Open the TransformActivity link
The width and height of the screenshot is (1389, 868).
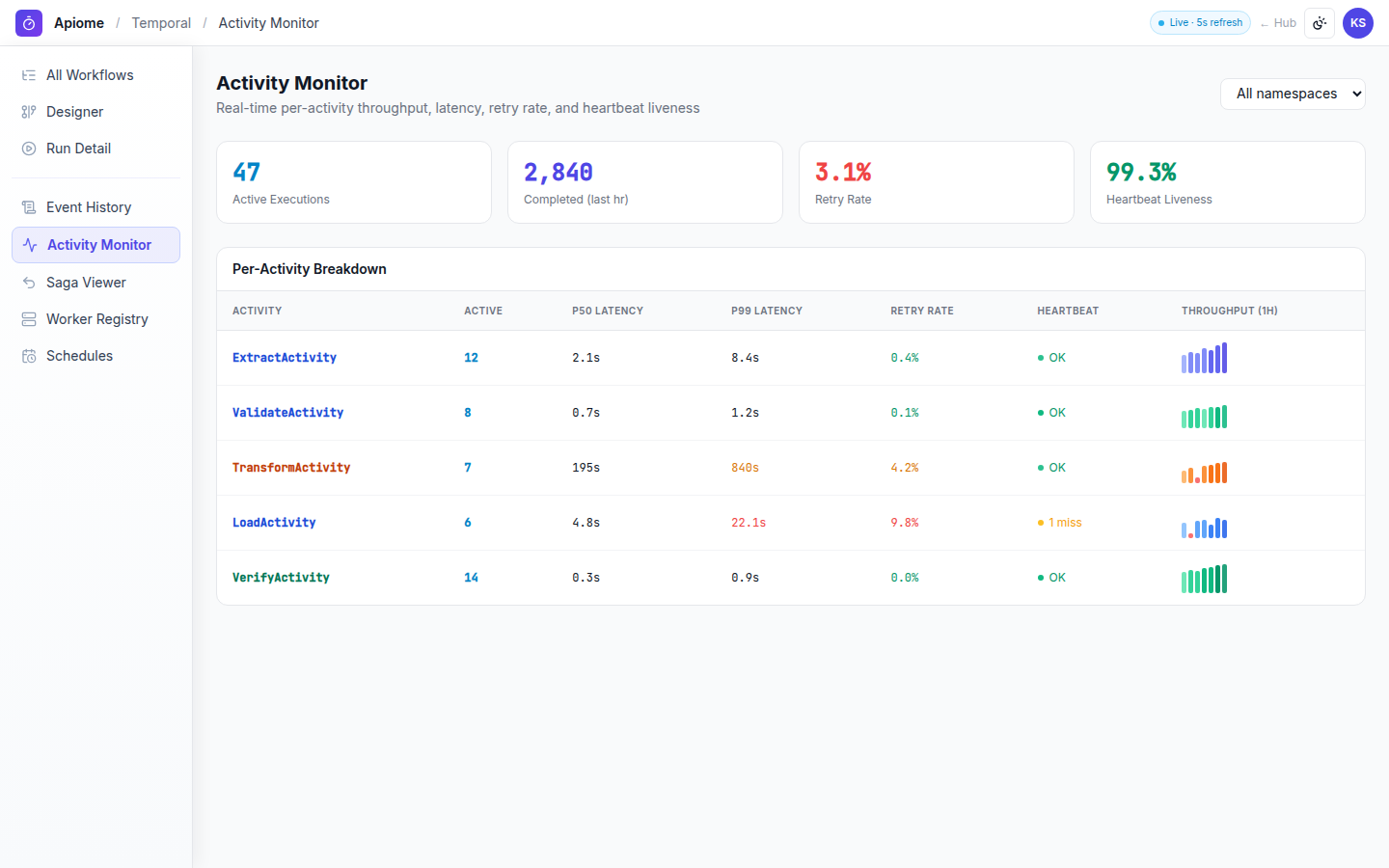tap(291, 468)
